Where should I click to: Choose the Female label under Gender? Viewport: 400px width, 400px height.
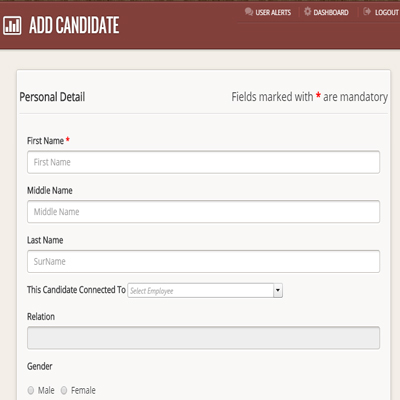[x=83, y=390]
